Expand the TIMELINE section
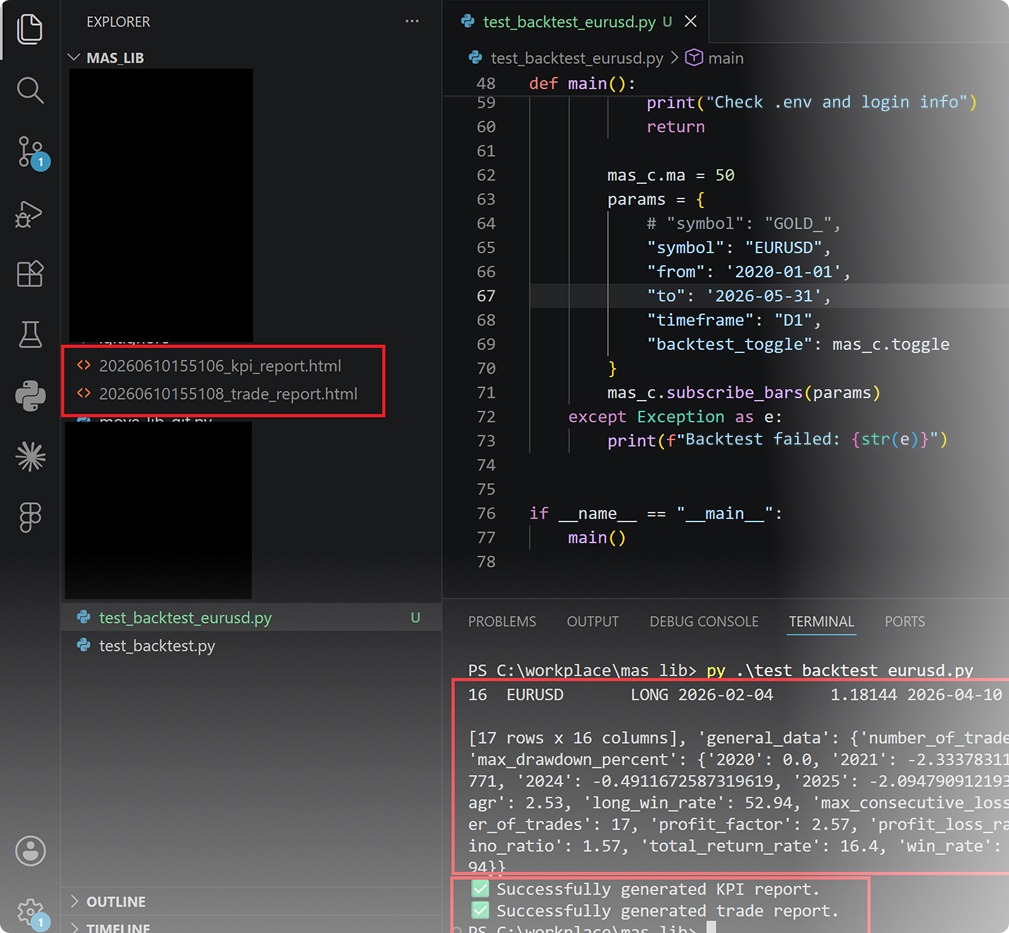The width and height of the screenshot is (1009, 933). pyautogui.click(x=118, y=927)
